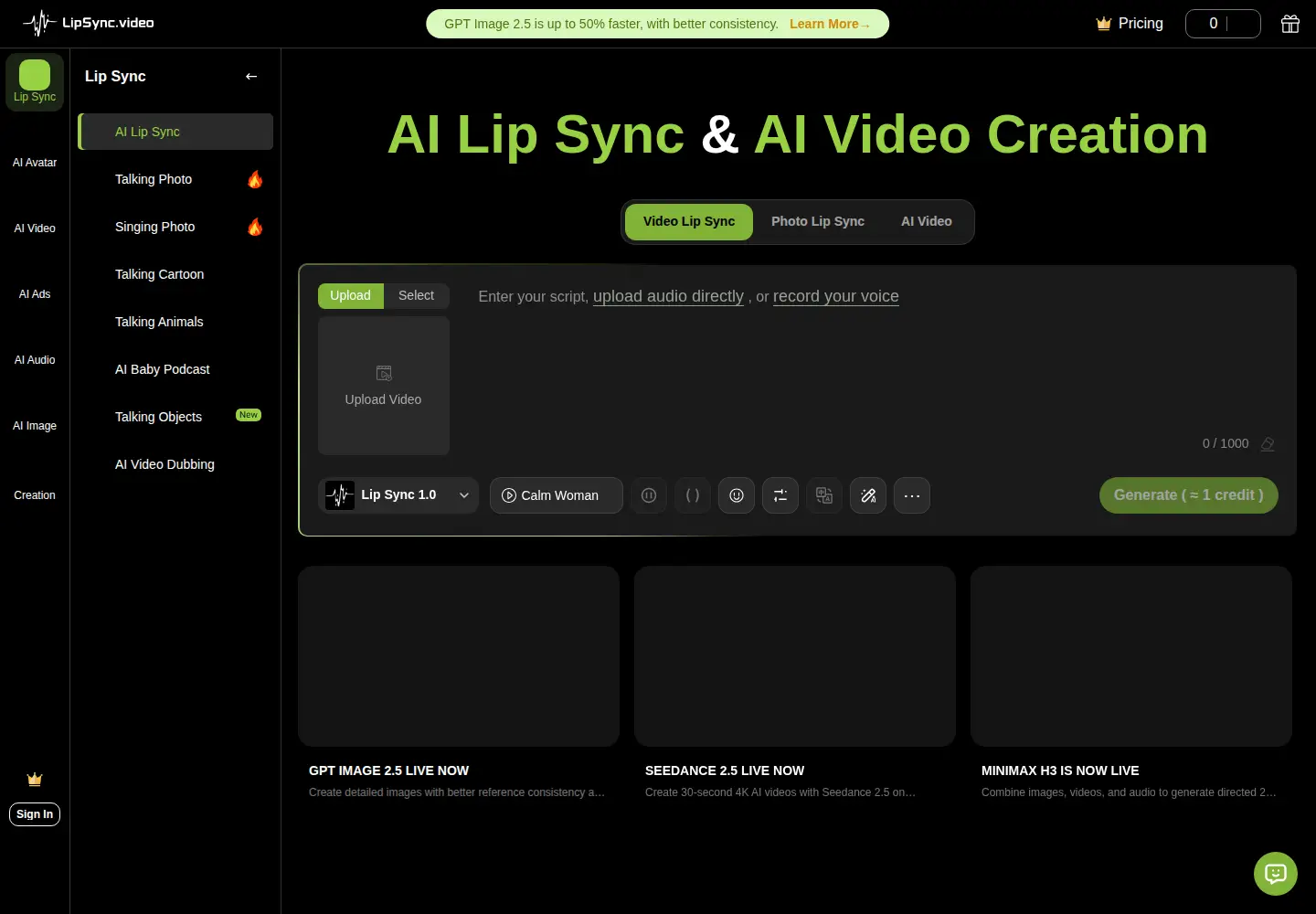
Task: Click the Lip Sync green sidebar icon
Action: point(35,81)
